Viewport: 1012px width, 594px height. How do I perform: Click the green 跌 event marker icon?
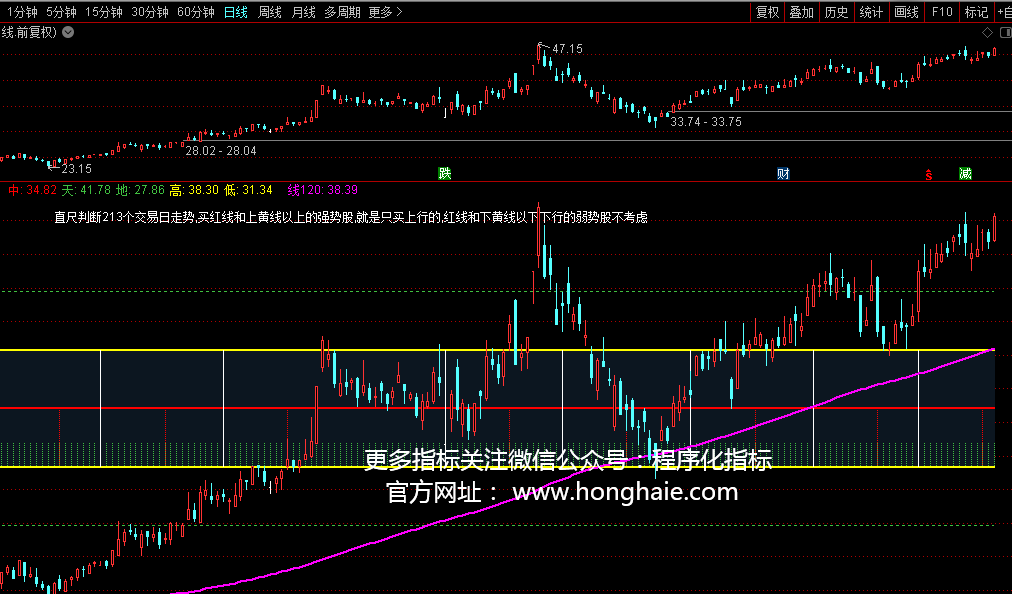444,174
